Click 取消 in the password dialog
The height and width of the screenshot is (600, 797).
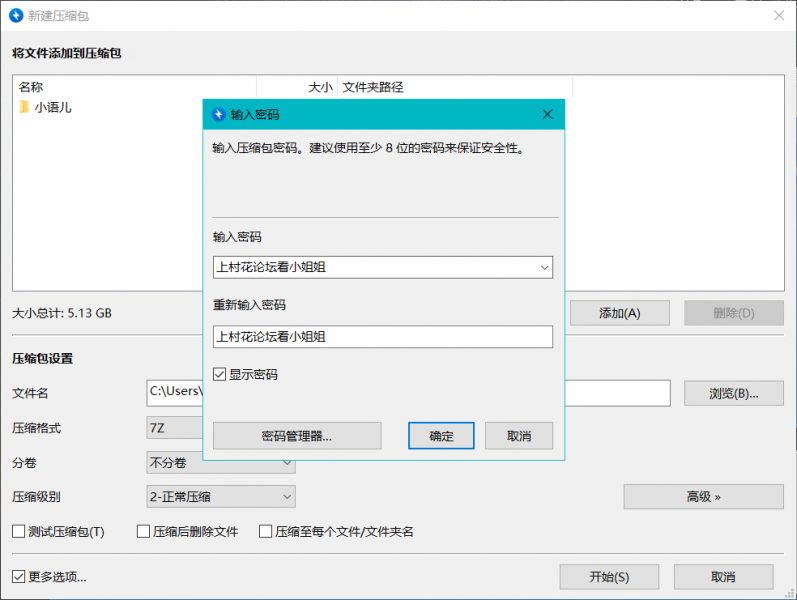tap(518, 436)
